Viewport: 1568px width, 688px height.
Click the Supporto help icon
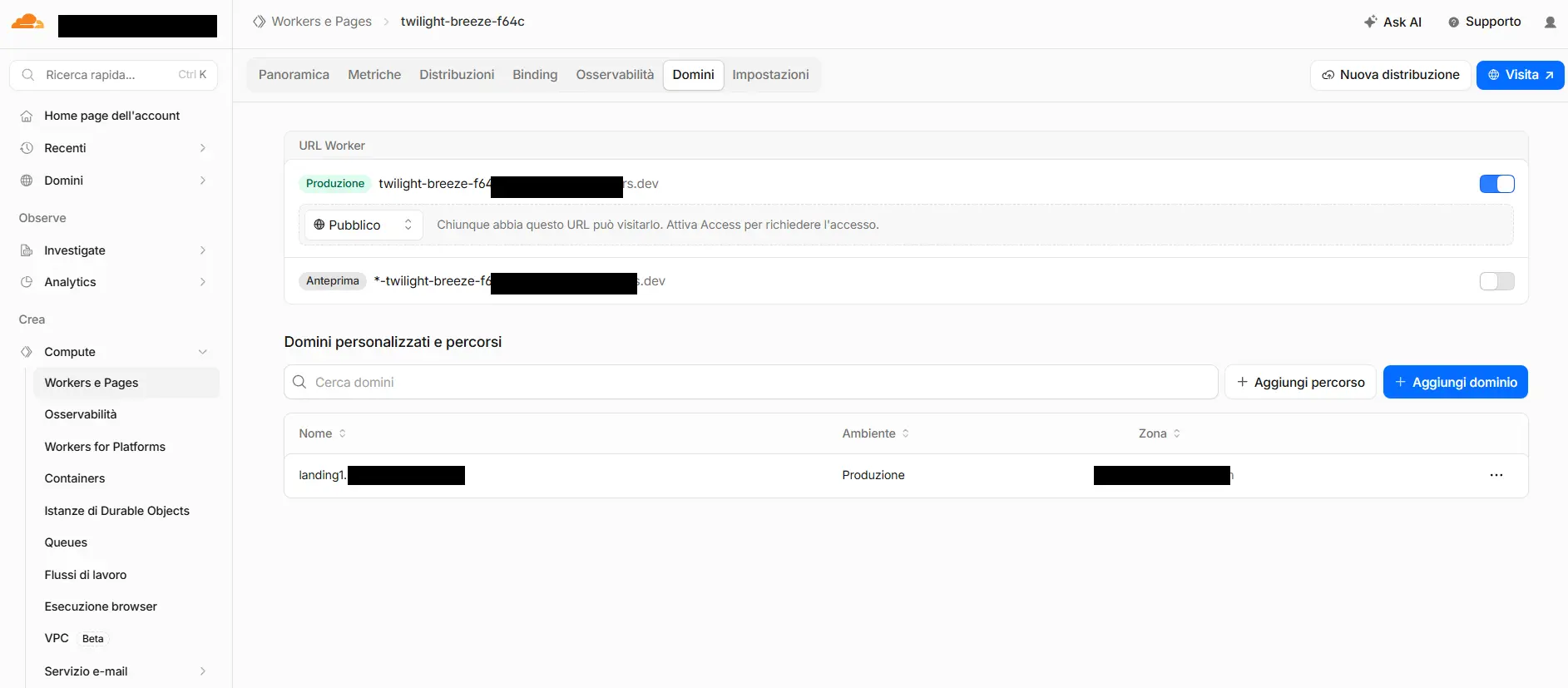click(1453, 22)
